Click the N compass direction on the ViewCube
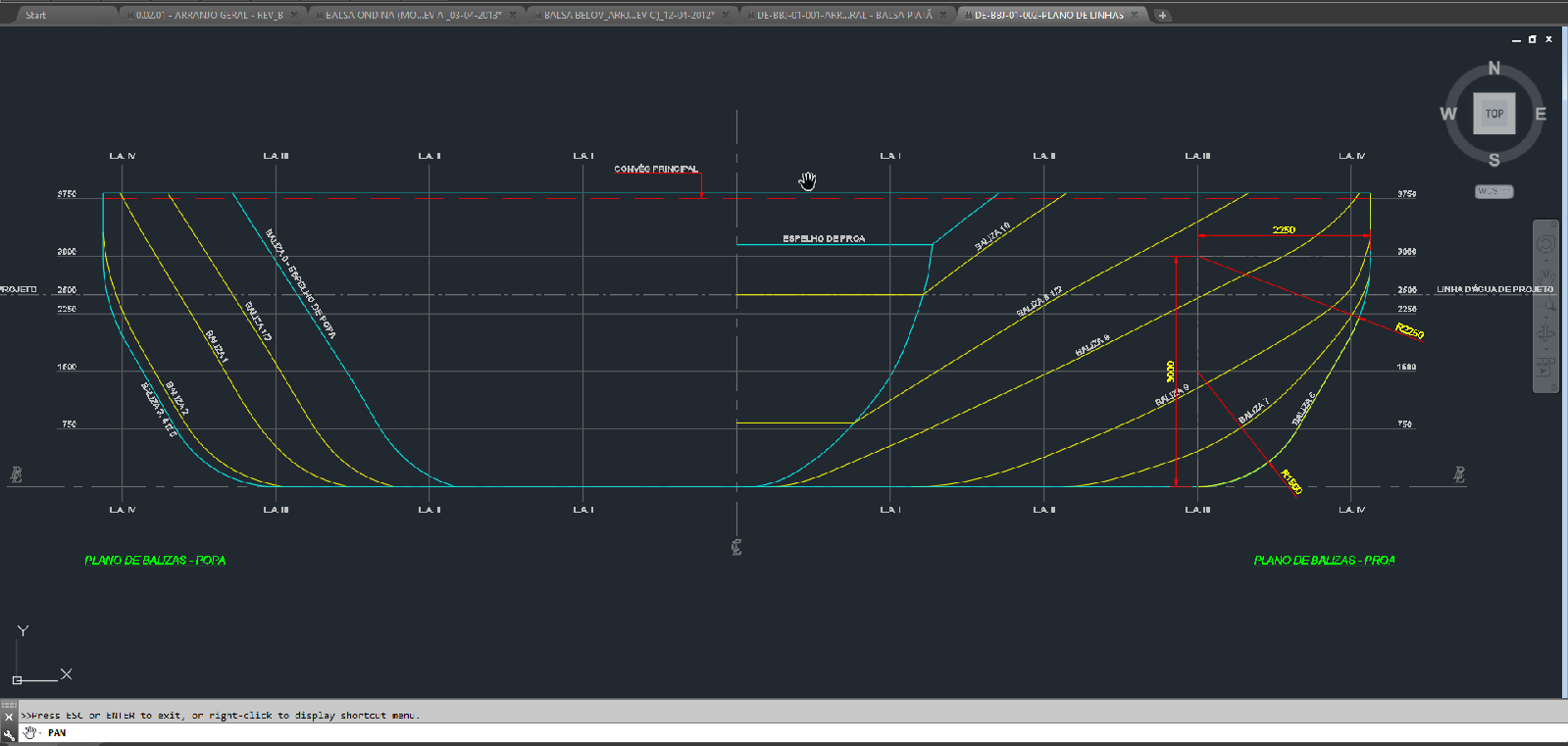 tap(1493, 68)
